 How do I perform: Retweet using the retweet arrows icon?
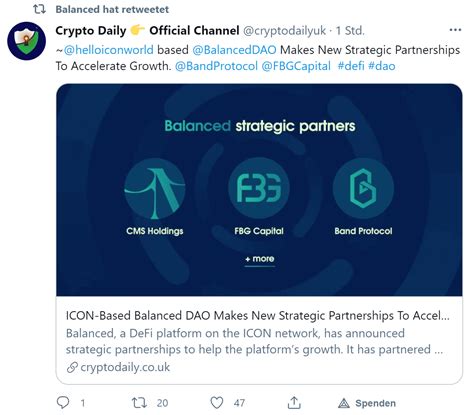coord(139,403)
